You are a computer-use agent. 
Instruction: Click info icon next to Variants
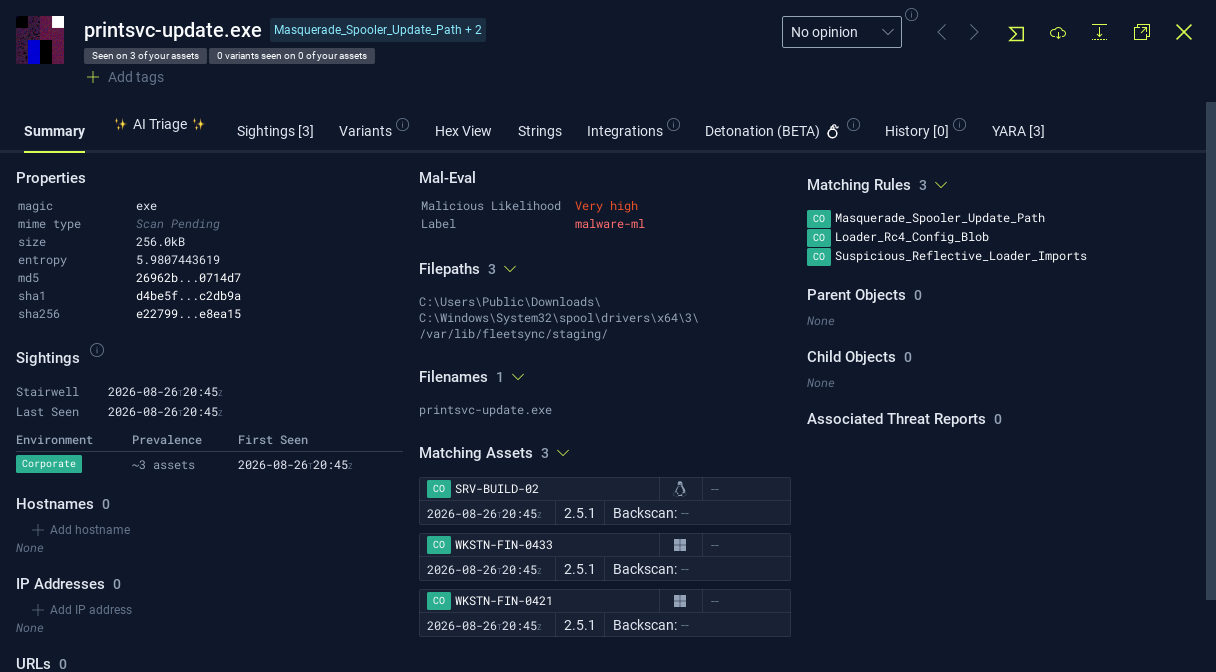[x=403, y=125]
